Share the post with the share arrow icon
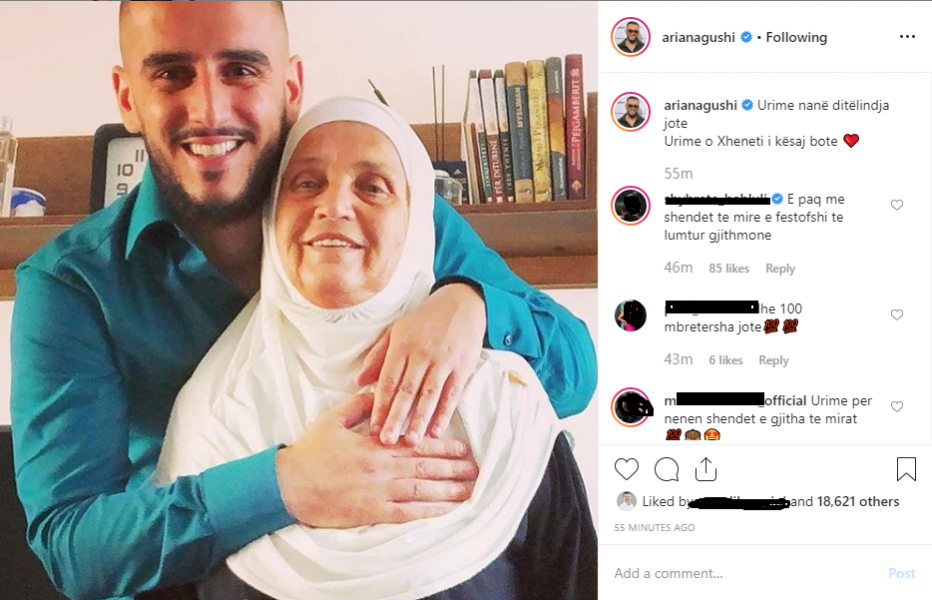This screenshot has width=932, height=600. [706, 469]
